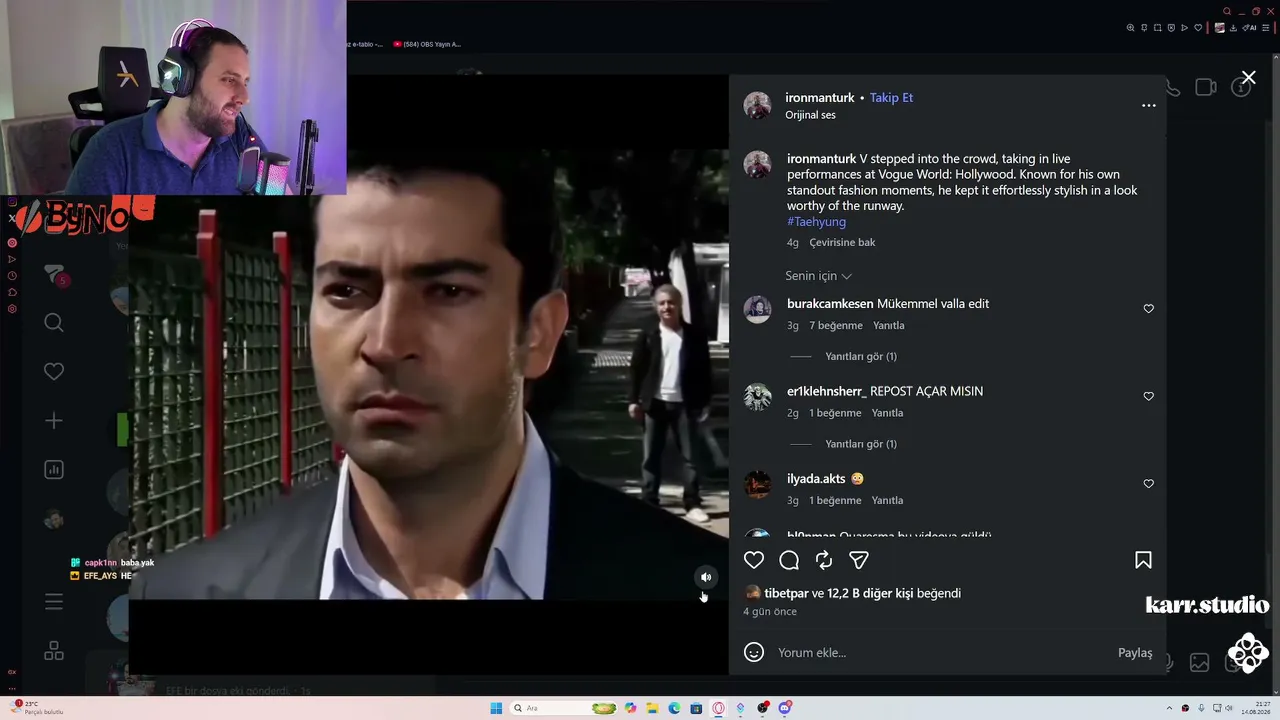Viewport: 1280px width, 720px height.
Task: Open the taskbar clock and date
Action: pyautogui.click(x=1257, y=708)
